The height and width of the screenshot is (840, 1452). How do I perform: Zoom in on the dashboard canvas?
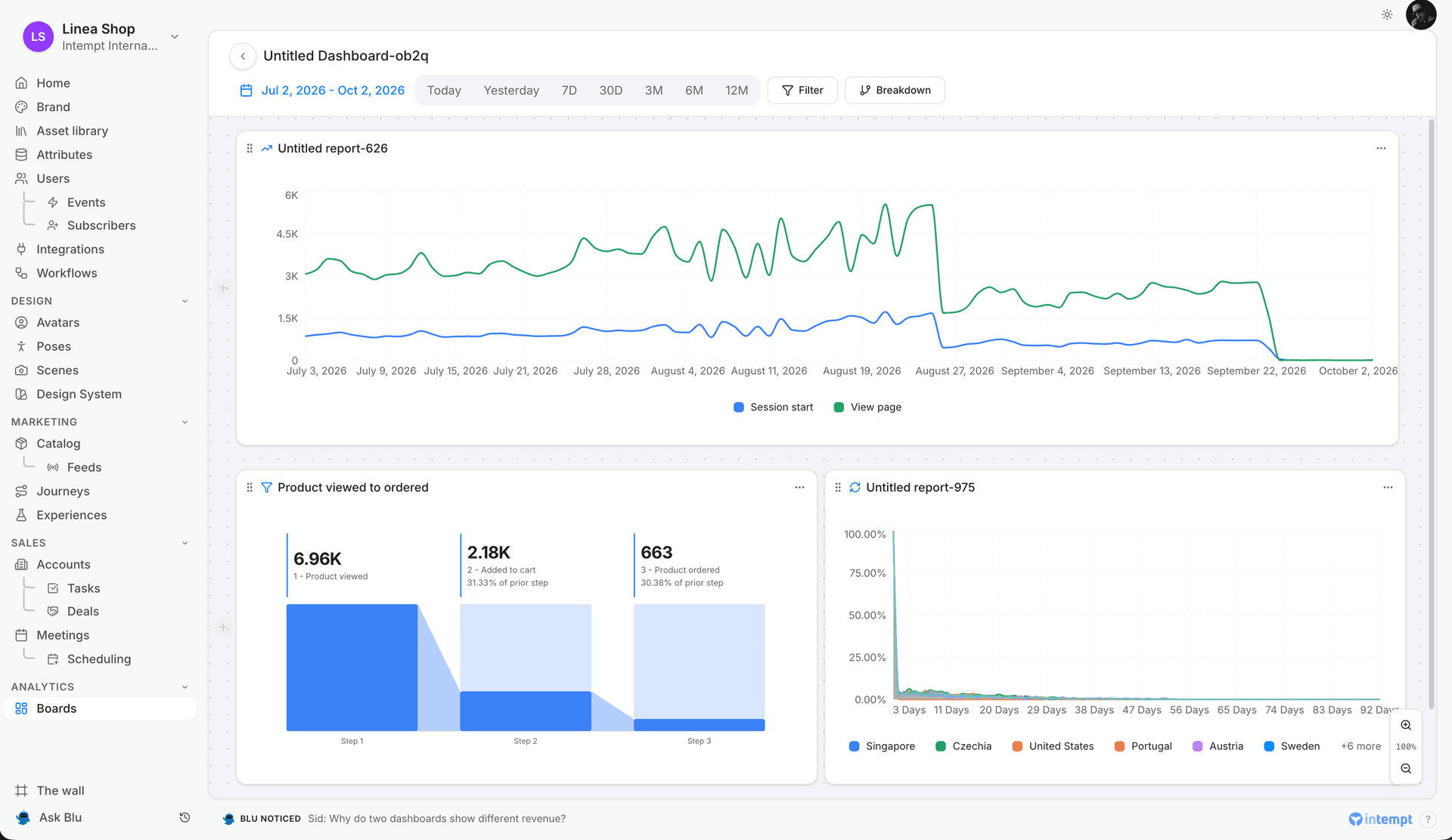pyautogui.click(x=1406, y=725)
